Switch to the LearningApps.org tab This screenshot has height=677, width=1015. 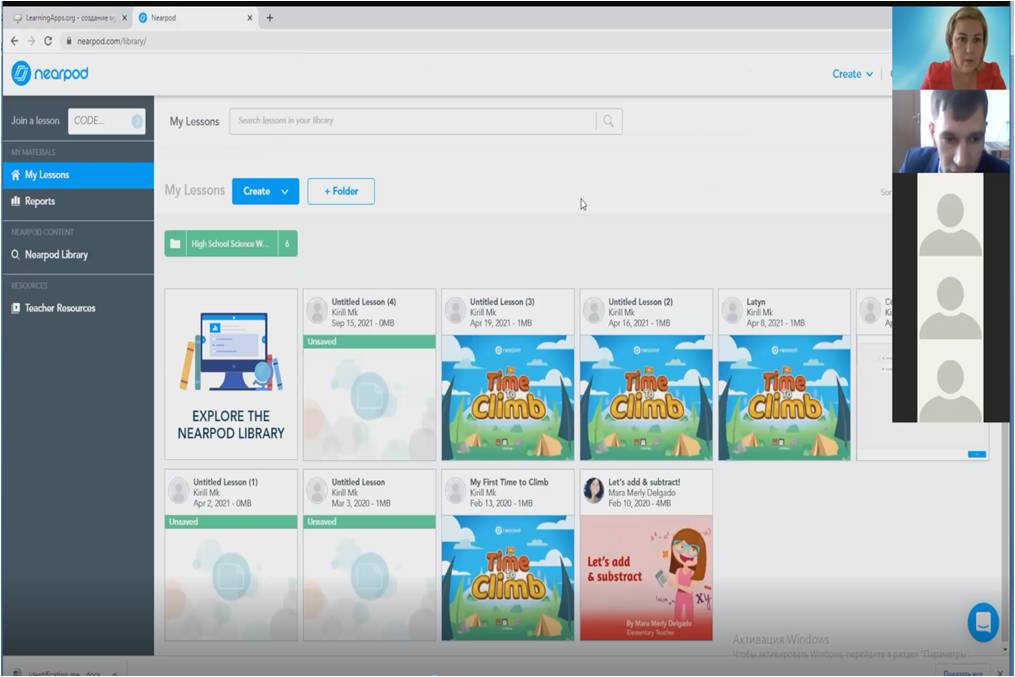70,18
